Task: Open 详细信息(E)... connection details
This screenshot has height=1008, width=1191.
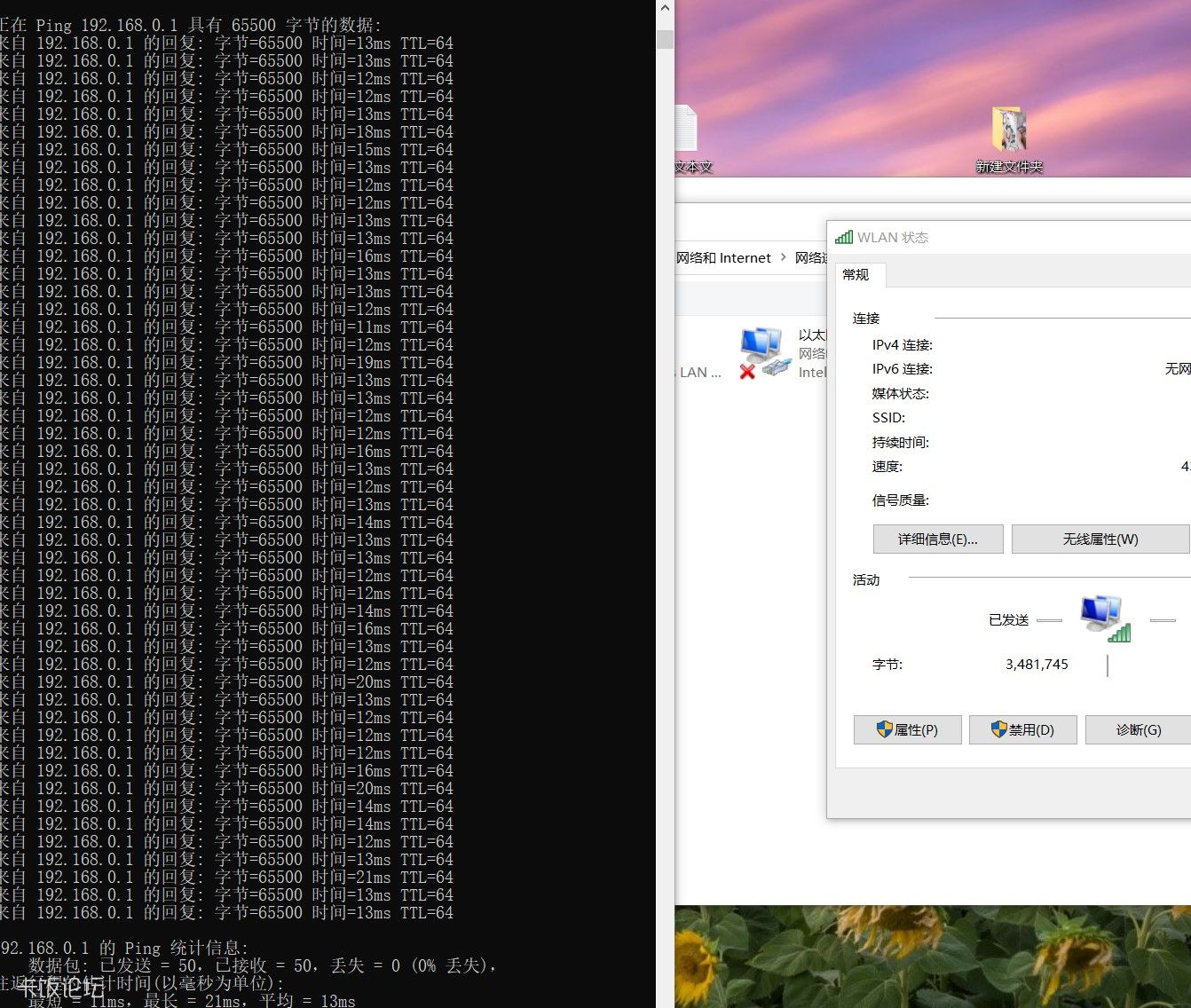Action: tap(938, 539)
